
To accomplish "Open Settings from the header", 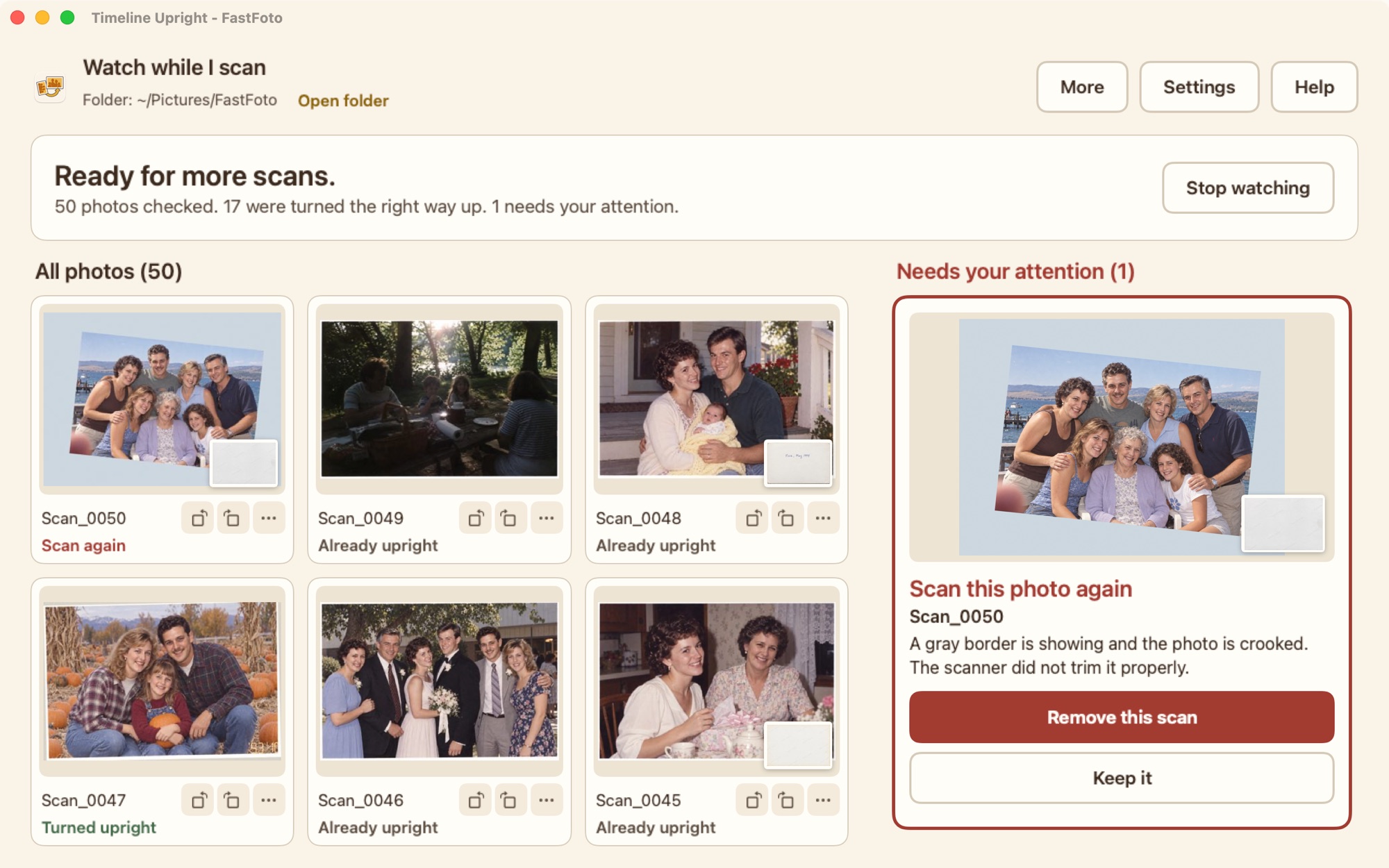I will pos(1199,87).
